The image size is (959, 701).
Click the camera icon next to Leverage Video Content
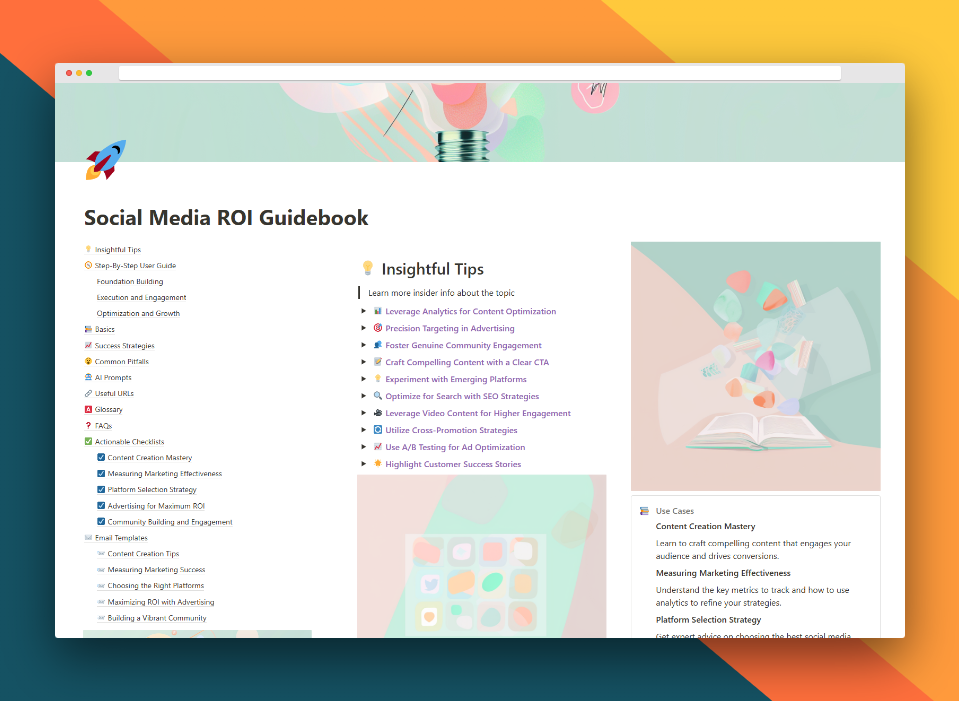tap(378, 413)
